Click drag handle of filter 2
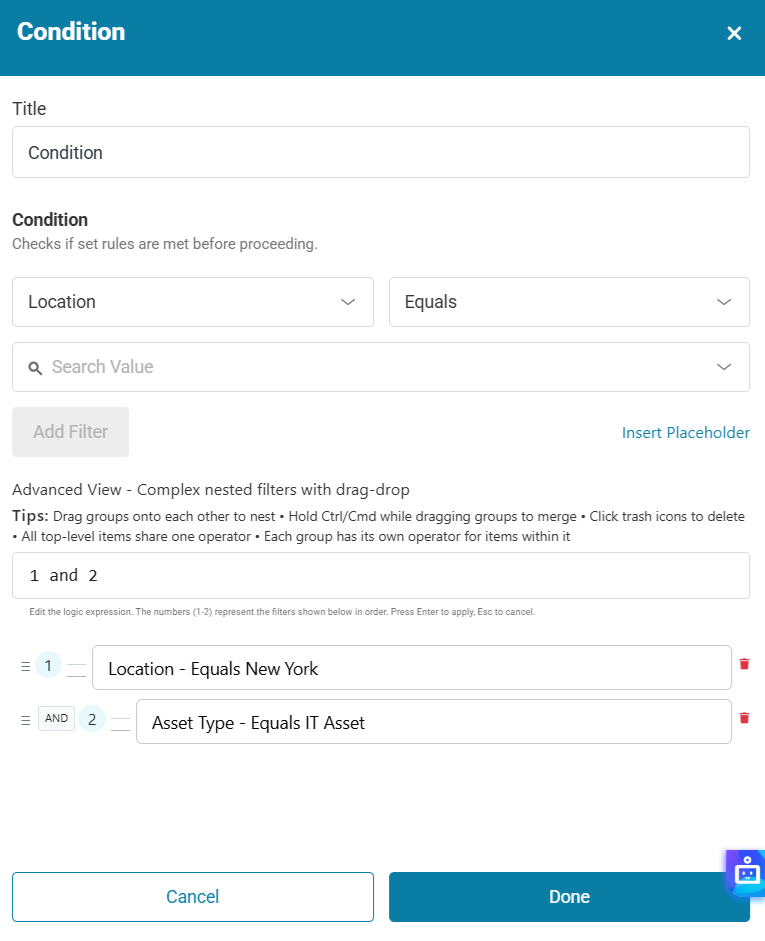Screen dimensions: 765x941 (x=26, y=719)
